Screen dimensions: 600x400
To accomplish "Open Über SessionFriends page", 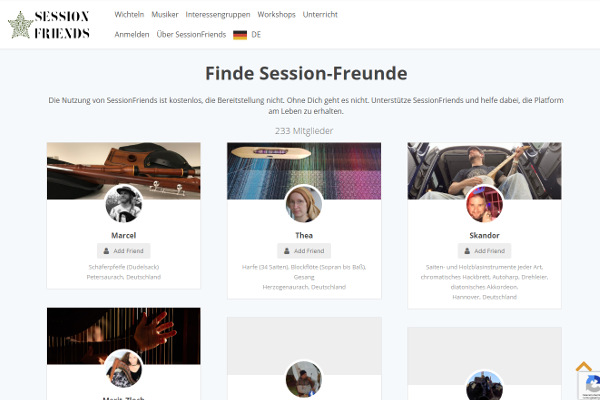I will 191,34.
